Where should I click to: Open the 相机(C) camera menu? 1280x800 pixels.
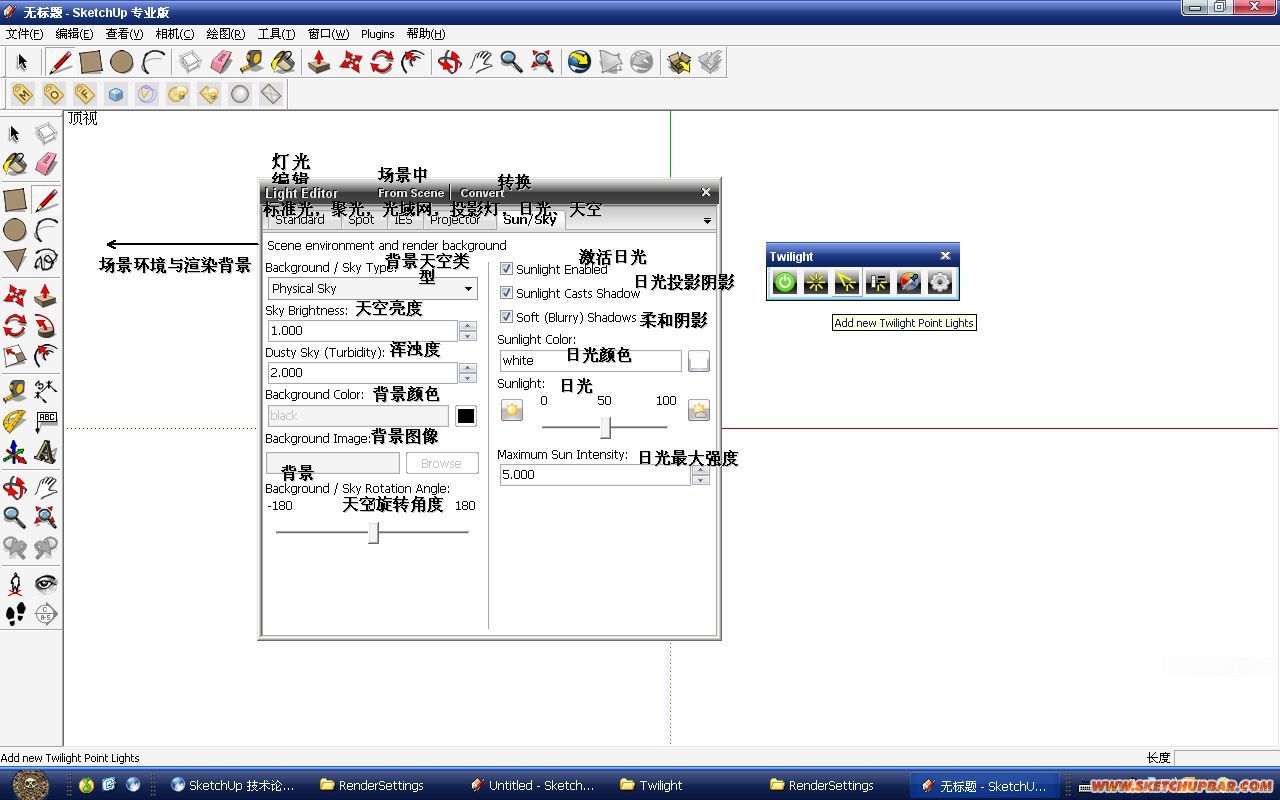point(174,34)
